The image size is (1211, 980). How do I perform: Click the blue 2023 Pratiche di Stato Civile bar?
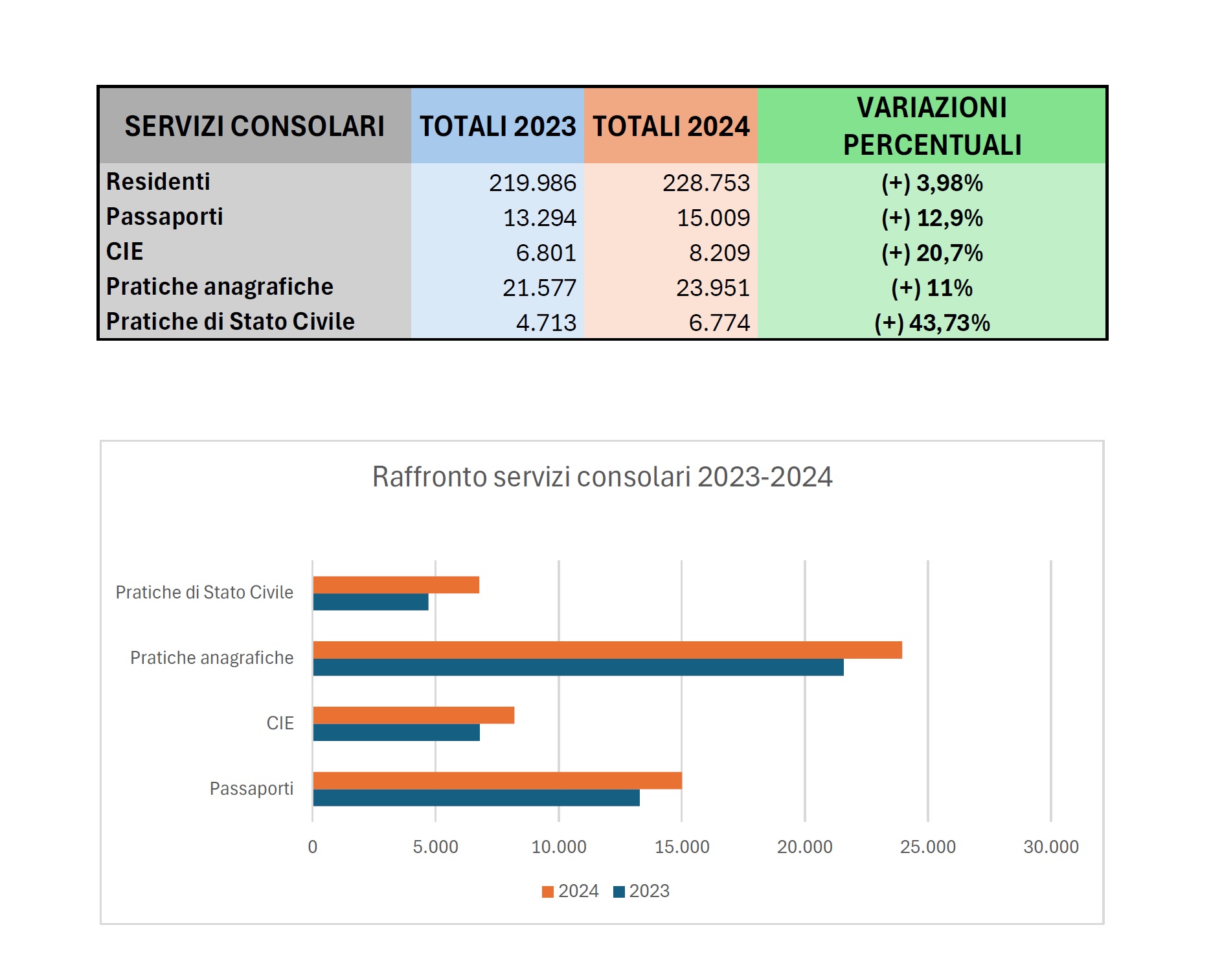[x=370, y=602]
